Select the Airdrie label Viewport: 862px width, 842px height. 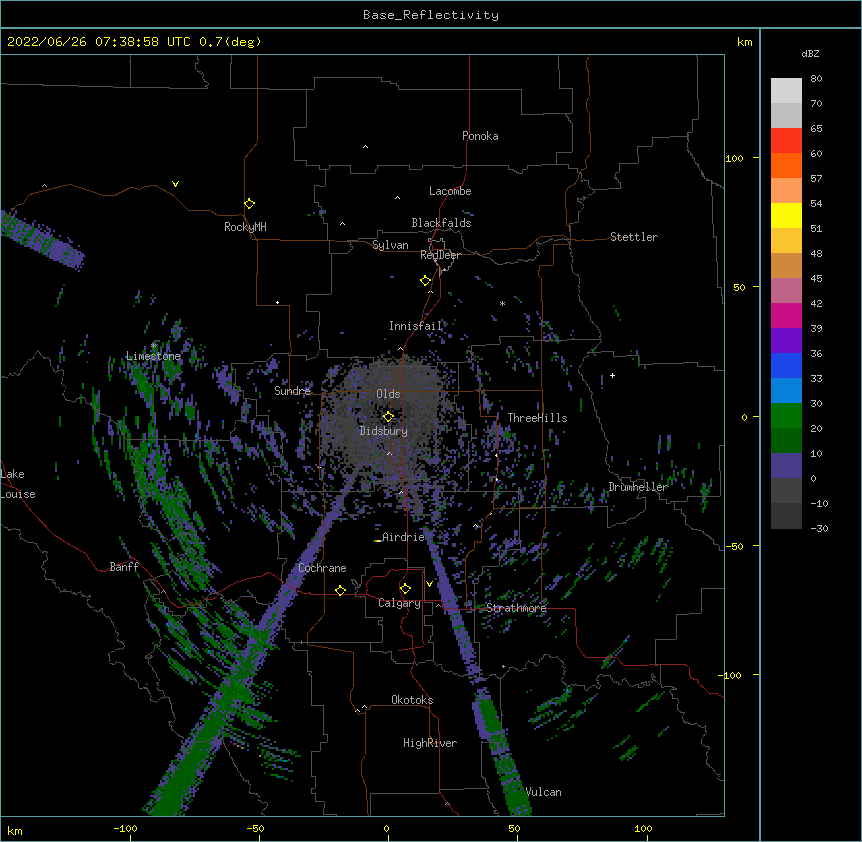pos(403,537)
